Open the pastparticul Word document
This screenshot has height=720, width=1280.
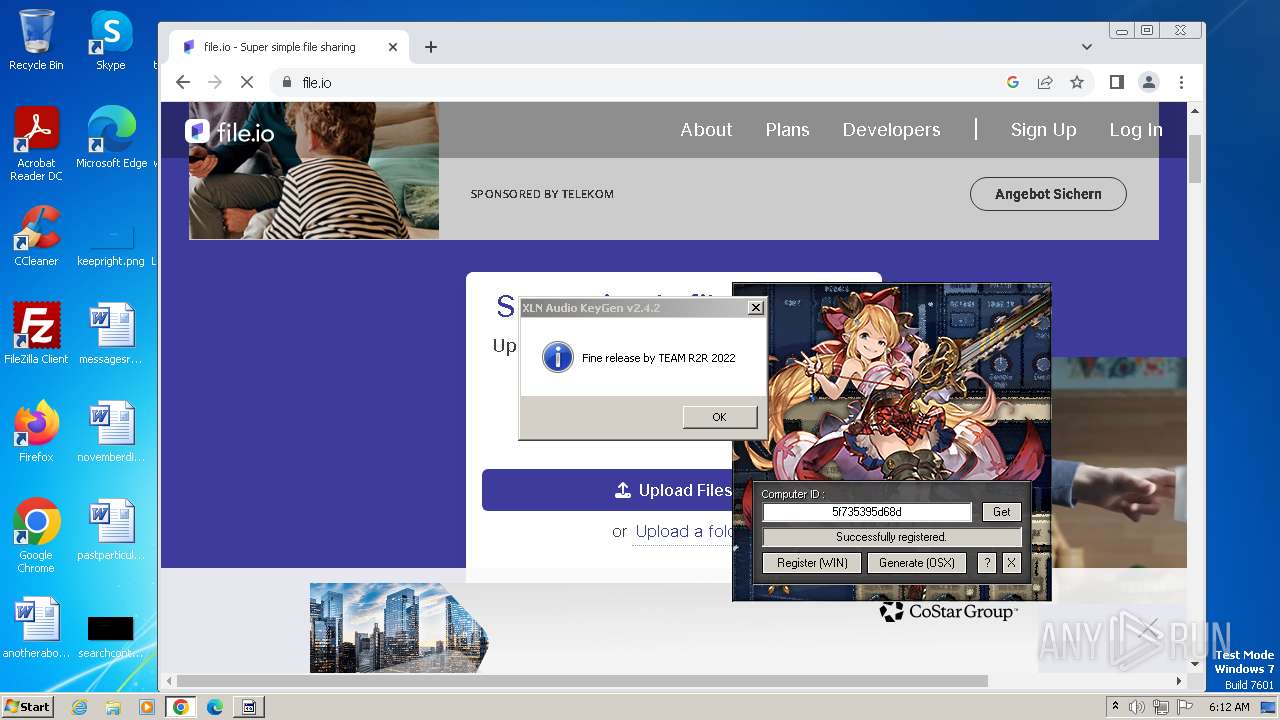(x=111, y=529)
